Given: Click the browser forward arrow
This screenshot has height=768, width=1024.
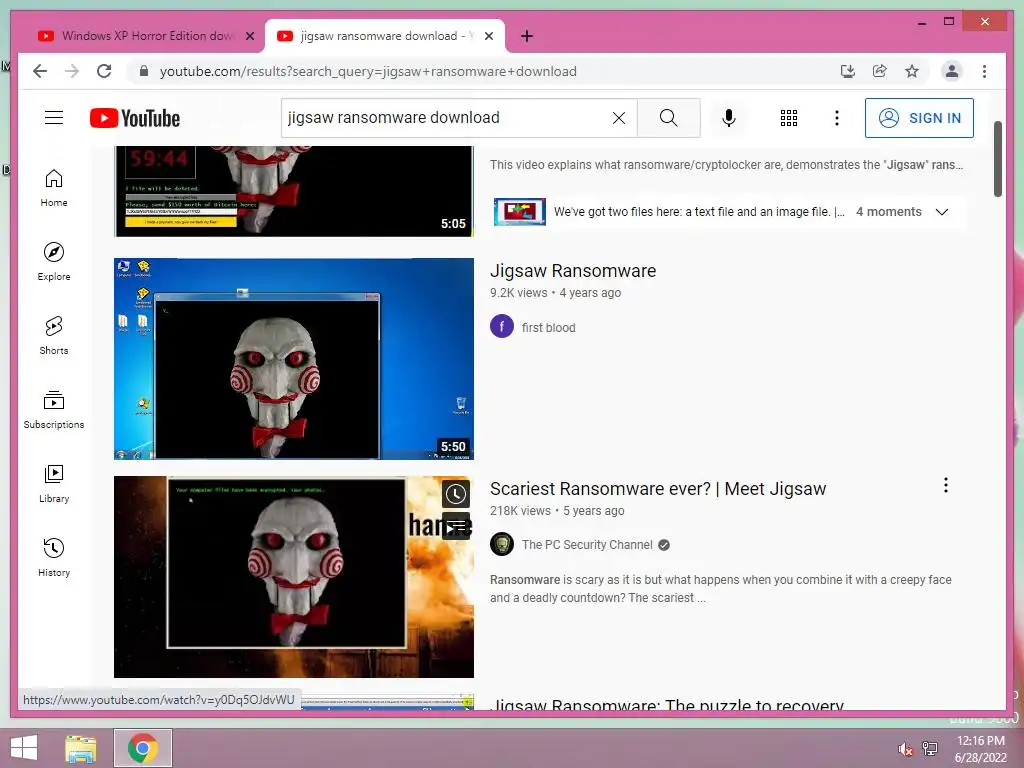Looking at the screenshot, I should pyautogui.click(x=72, y=71).
